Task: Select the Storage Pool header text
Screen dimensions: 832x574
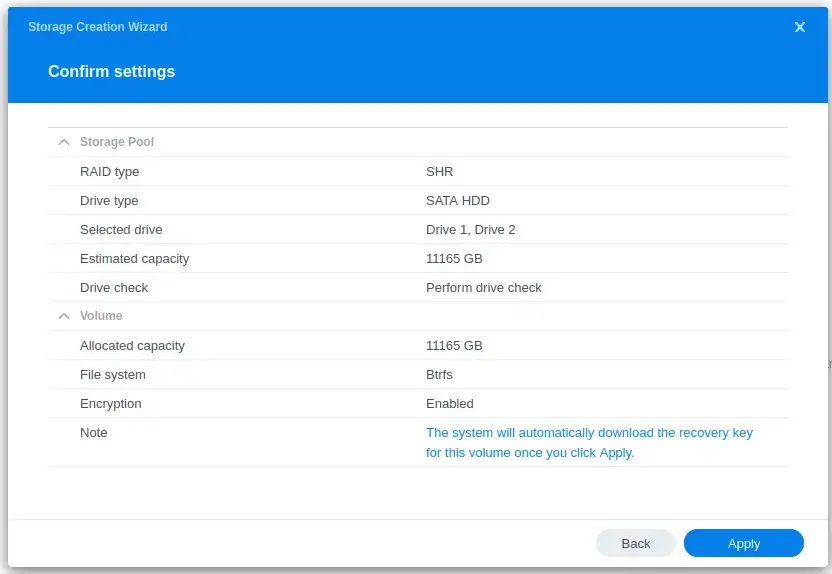Action: coord(117,142)
